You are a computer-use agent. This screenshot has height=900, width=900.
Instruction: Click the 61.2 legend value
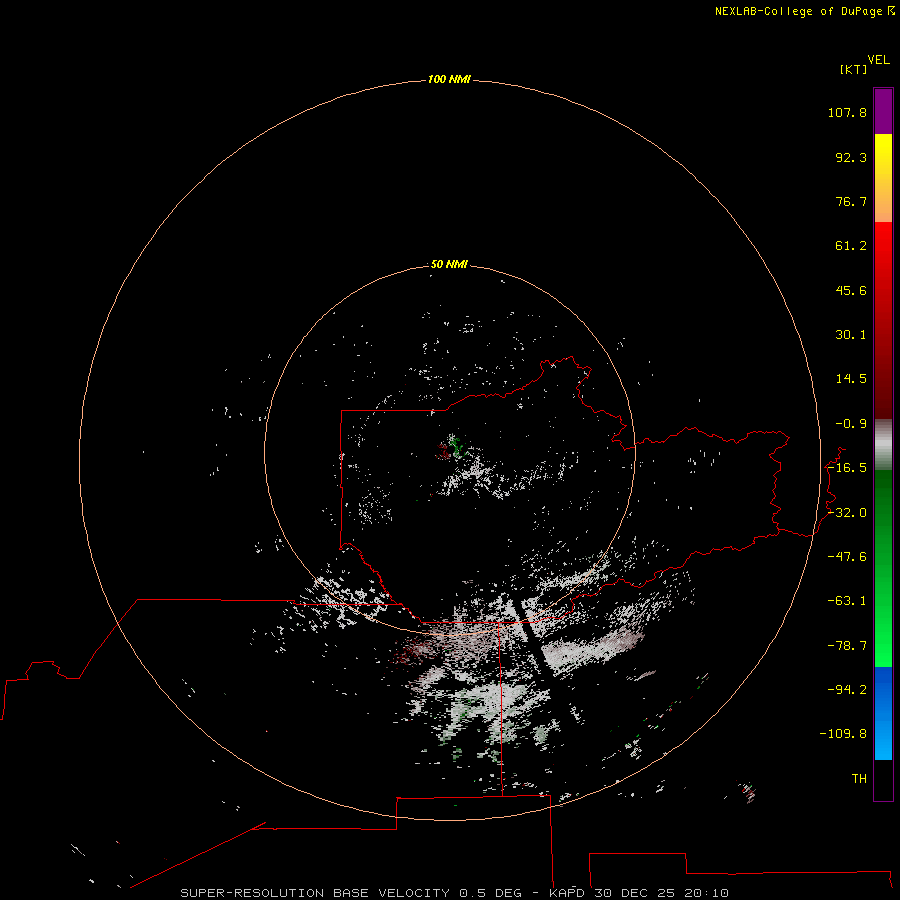click(x=851, y=246)
